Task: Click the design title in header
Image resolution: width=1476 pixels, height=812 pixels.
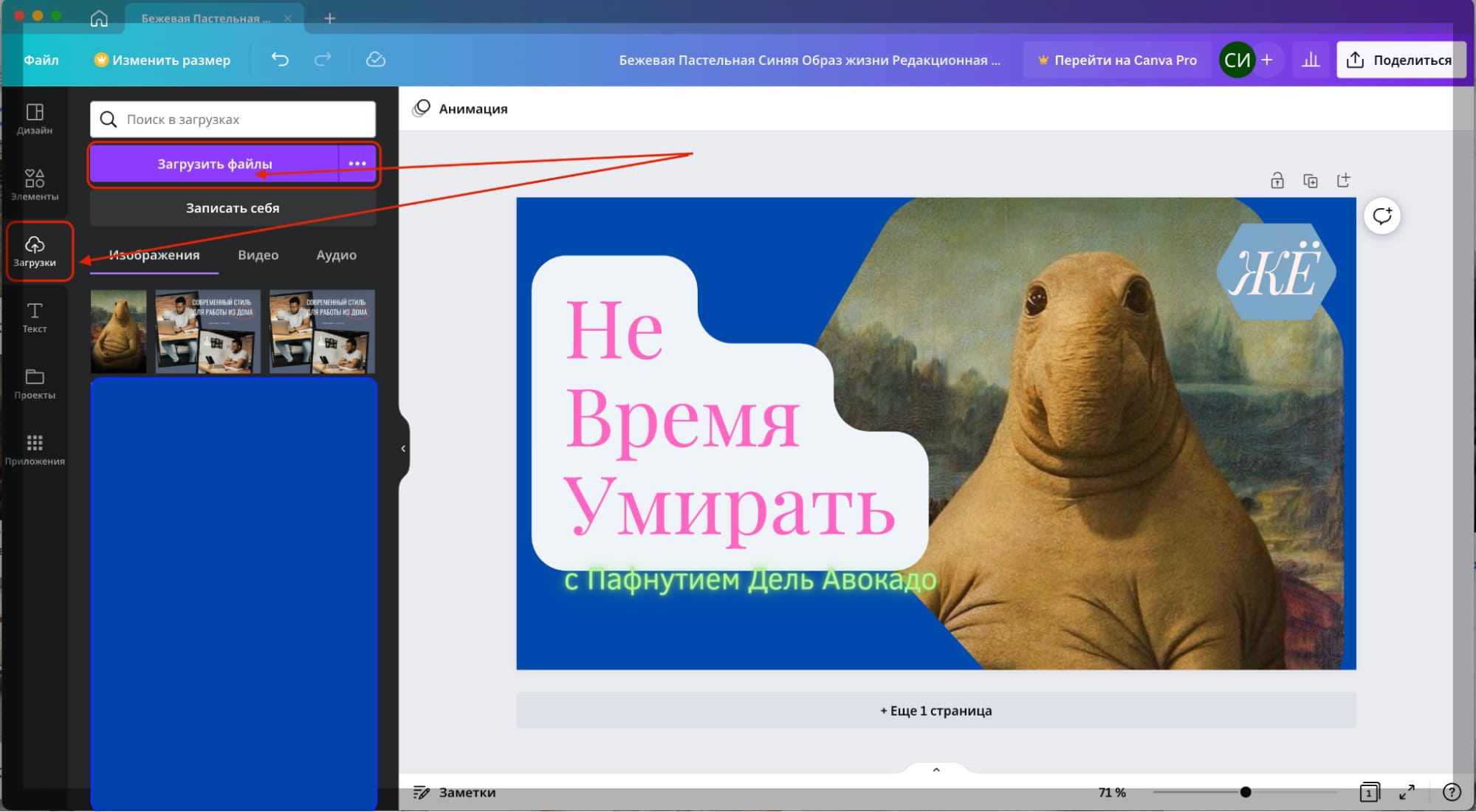Action: 809,60
